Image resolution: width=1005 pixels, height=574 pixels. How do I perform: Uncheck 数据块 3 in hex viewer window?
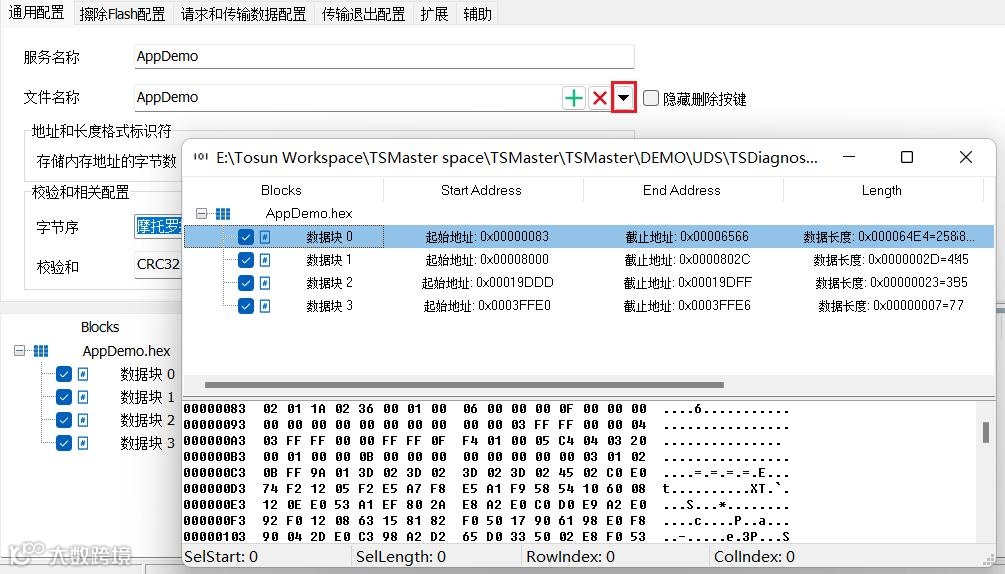click(x=245, y=306)
